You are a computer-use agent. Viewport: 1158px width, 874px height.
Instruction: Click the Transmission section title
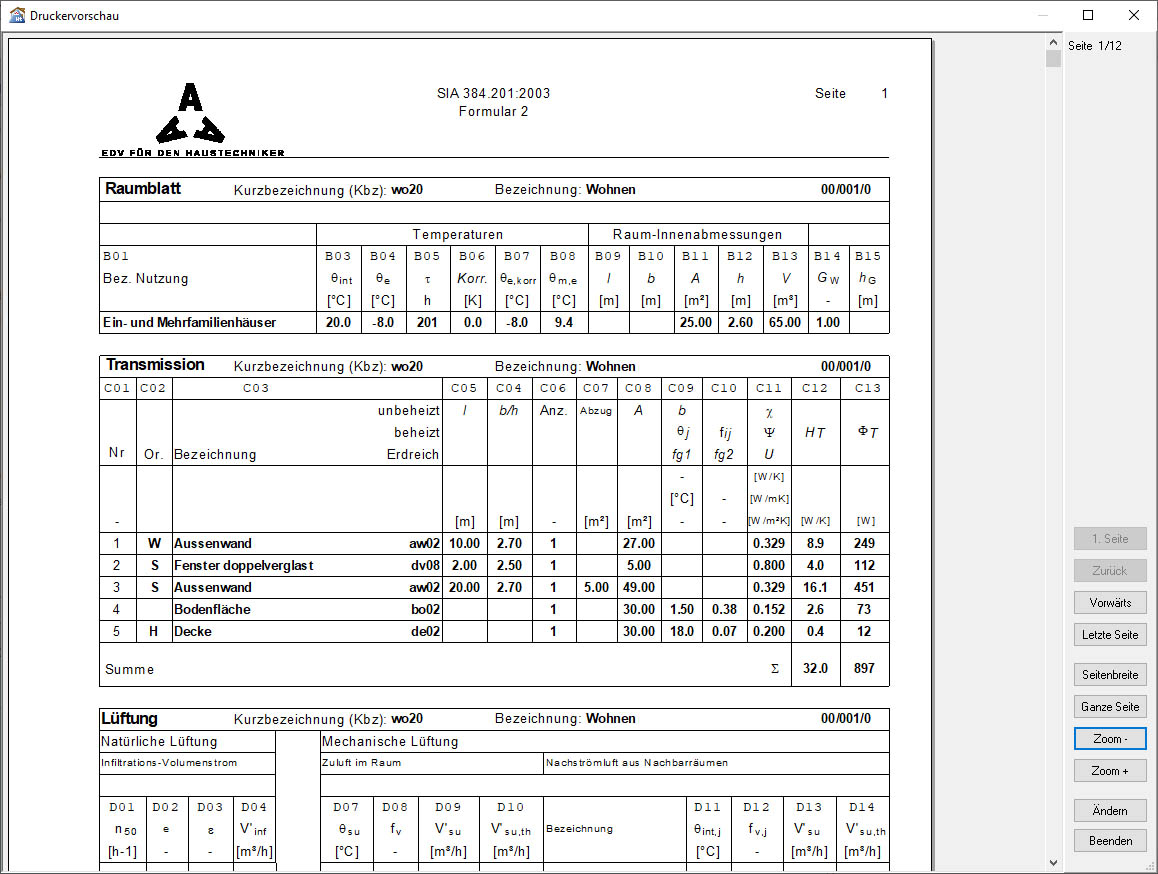tap(155, 365)
